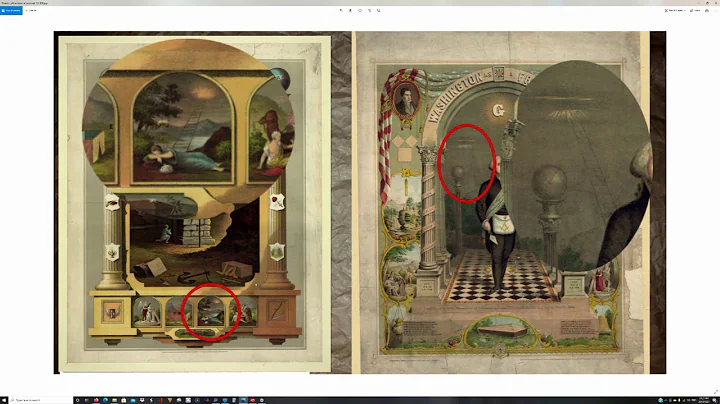The height and width of the screenshot is (404, 720).
Task: Click the See all photos button
Action: (x=11, y=10)
